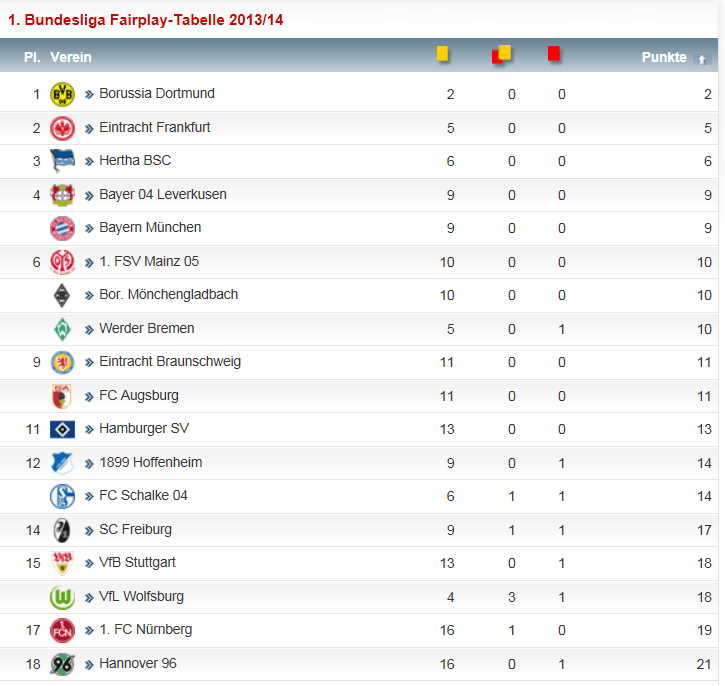Click the Hannover 96 logo
The width and height of the screenshot is (725, 686).
click(62, 664)
